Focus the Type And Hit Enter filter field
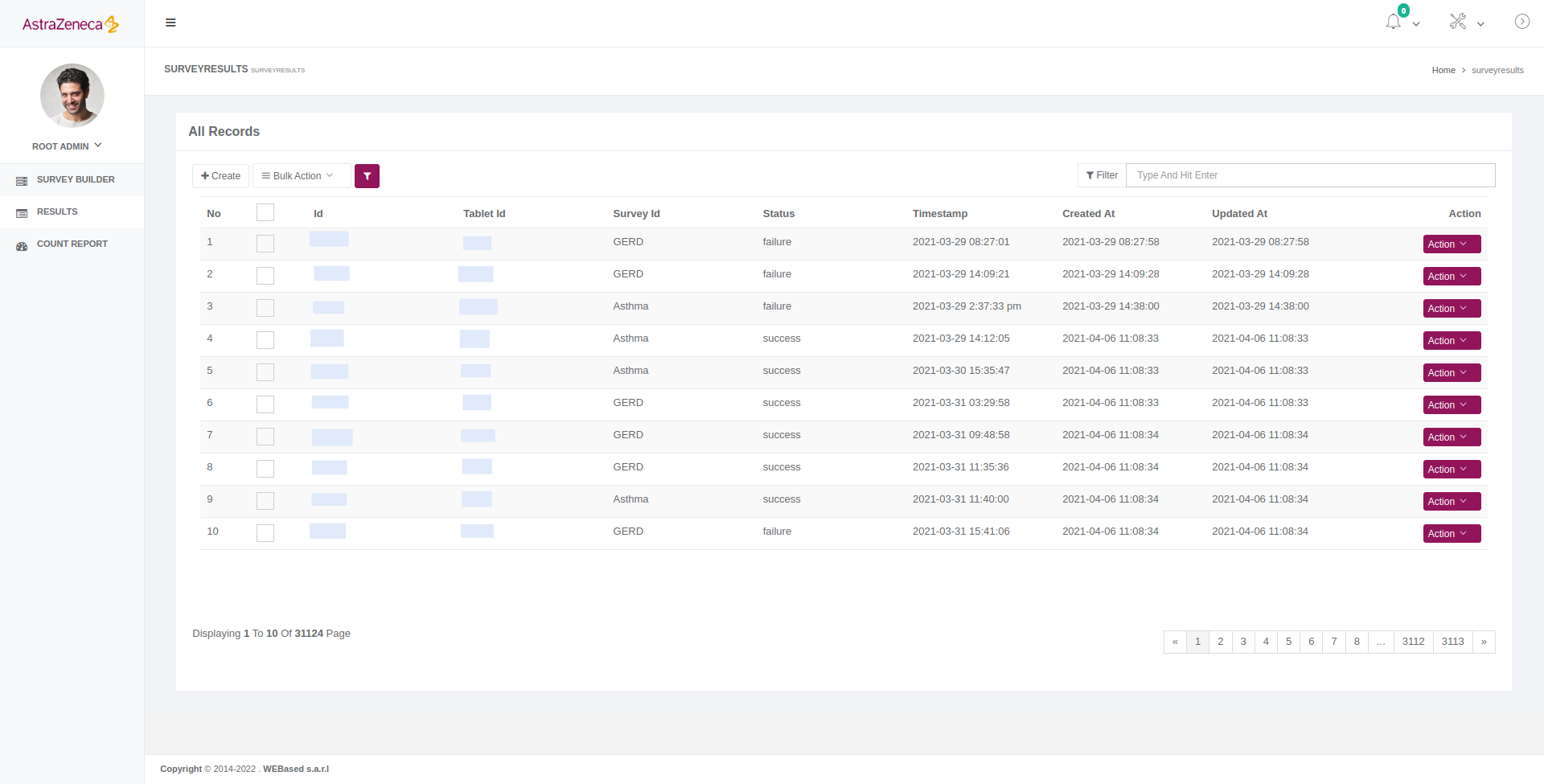This screenshot has width=1544, height=784. 1310,175
